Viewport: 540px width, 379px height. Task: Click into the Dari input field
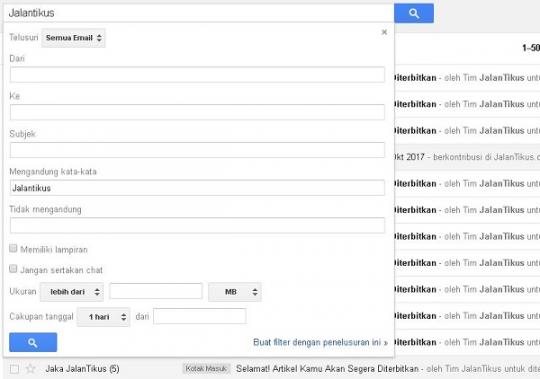click(x=197, y=75)
